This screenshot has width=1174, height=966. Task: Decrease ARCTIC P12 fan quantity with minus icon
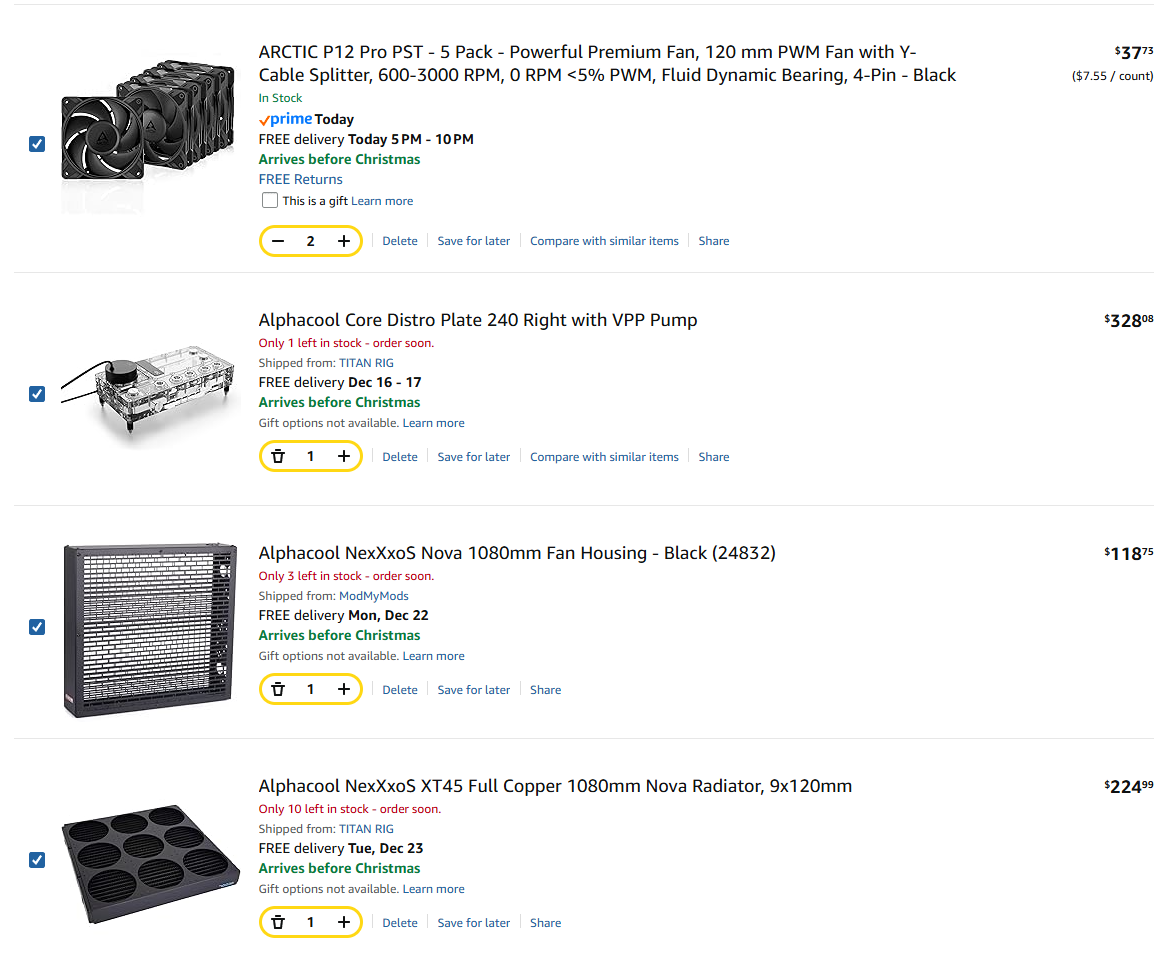tap(279, 241)
